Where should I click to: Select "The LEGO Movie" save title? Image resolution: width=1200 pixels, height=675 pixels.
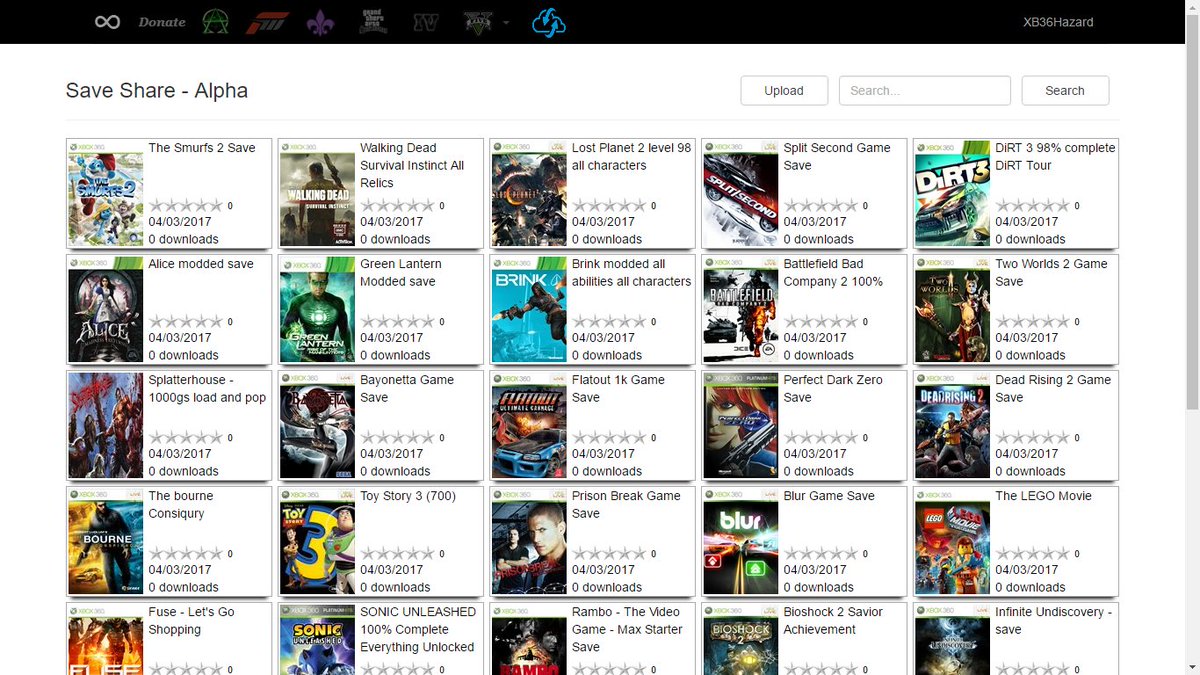coord(1043,496)
